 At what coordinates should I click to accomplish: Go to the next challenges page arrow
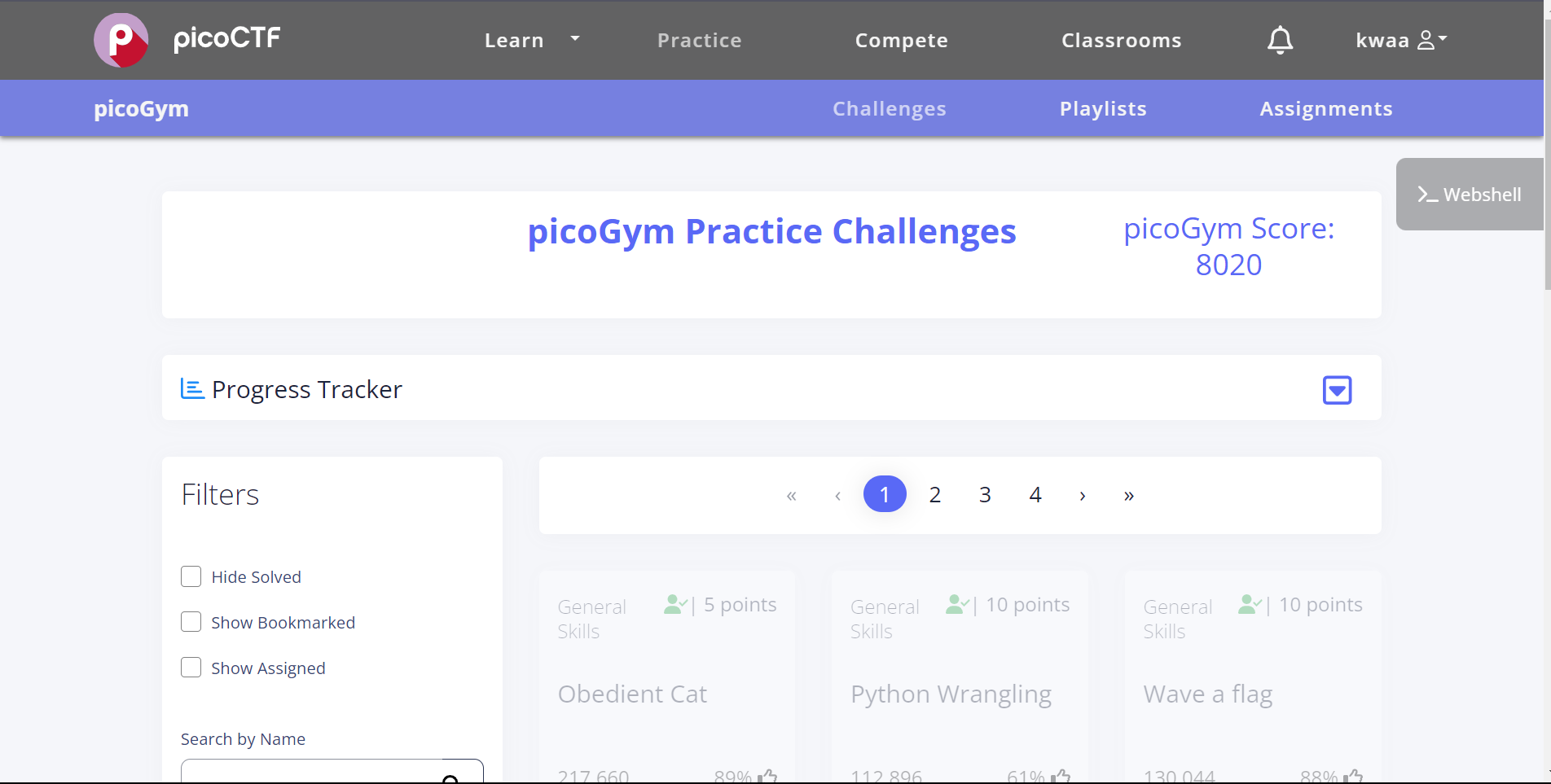[1082, 495]
